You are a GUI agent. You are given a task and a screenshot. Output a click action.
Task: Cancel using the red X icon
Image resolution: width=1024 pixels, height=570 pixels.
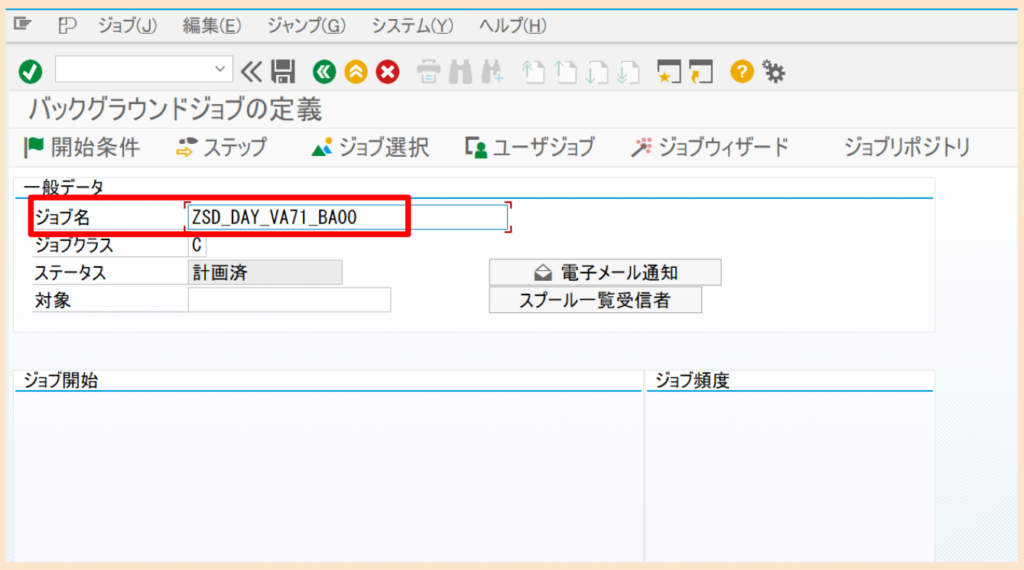click(x=388, y=72)
